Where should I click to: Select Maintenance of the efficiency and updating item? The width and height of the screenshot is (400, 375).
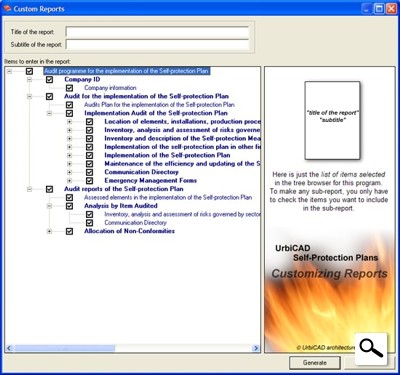(x=182, y=164)
